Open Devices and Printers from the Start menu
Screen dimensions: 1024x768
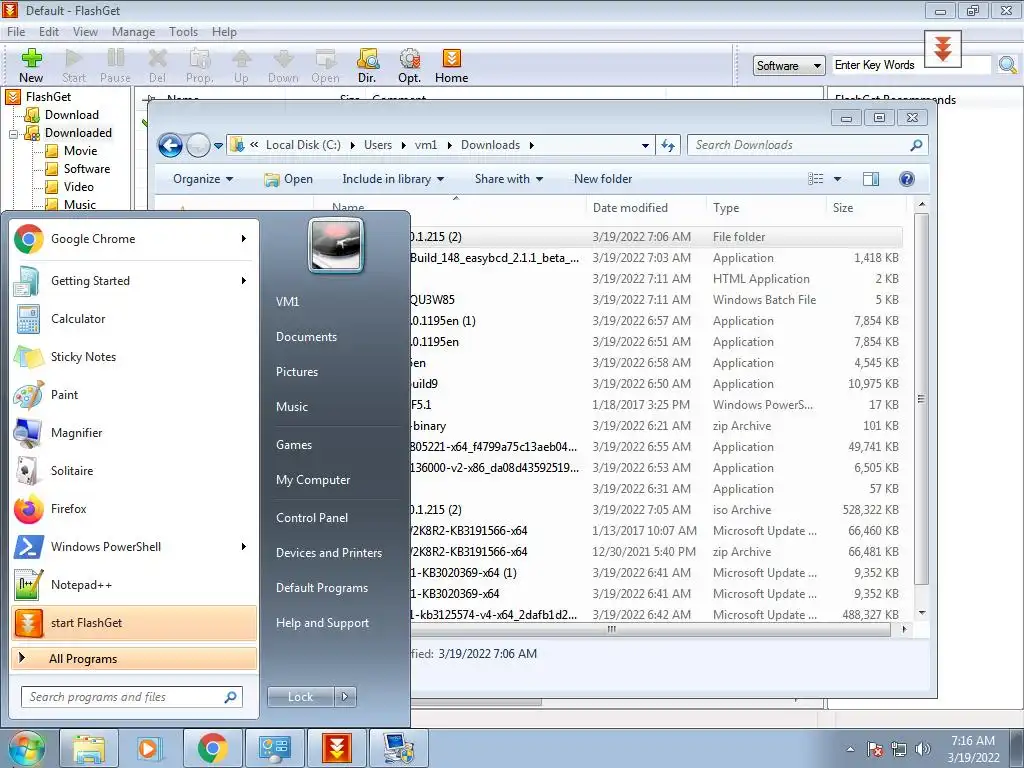pos(328,552)
